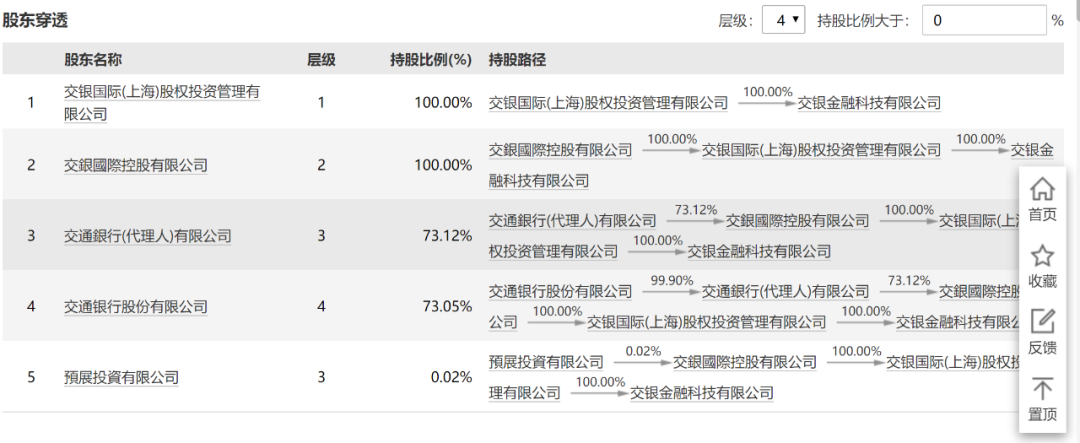Open shareholder 預展投資有限公司 in row 5 name column
This screenshot has height=443, width=1080.
121,378
